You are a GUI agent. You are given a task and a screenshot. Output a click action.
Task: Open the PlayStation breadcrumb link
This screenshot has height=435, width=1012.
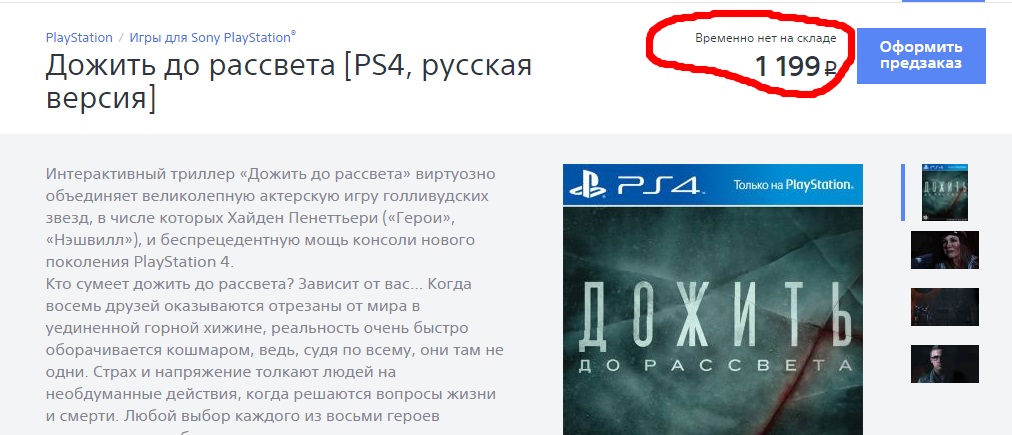pos(79,37)
